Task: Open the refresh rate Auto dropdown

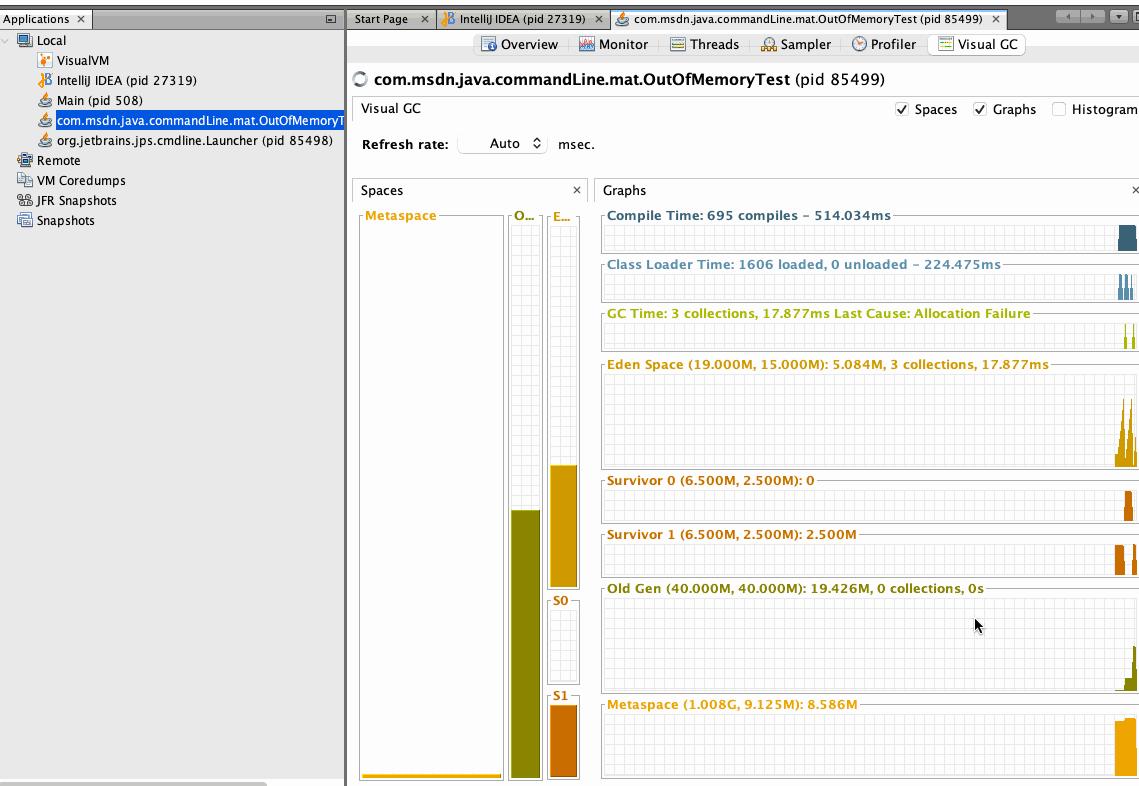Action: pyautogui.click(x=502, y=143)
